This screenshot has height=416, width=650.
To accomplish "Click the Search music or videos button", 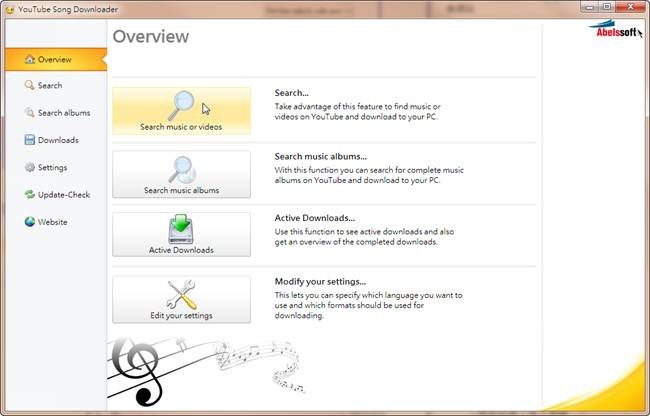I will click(181, 111).
